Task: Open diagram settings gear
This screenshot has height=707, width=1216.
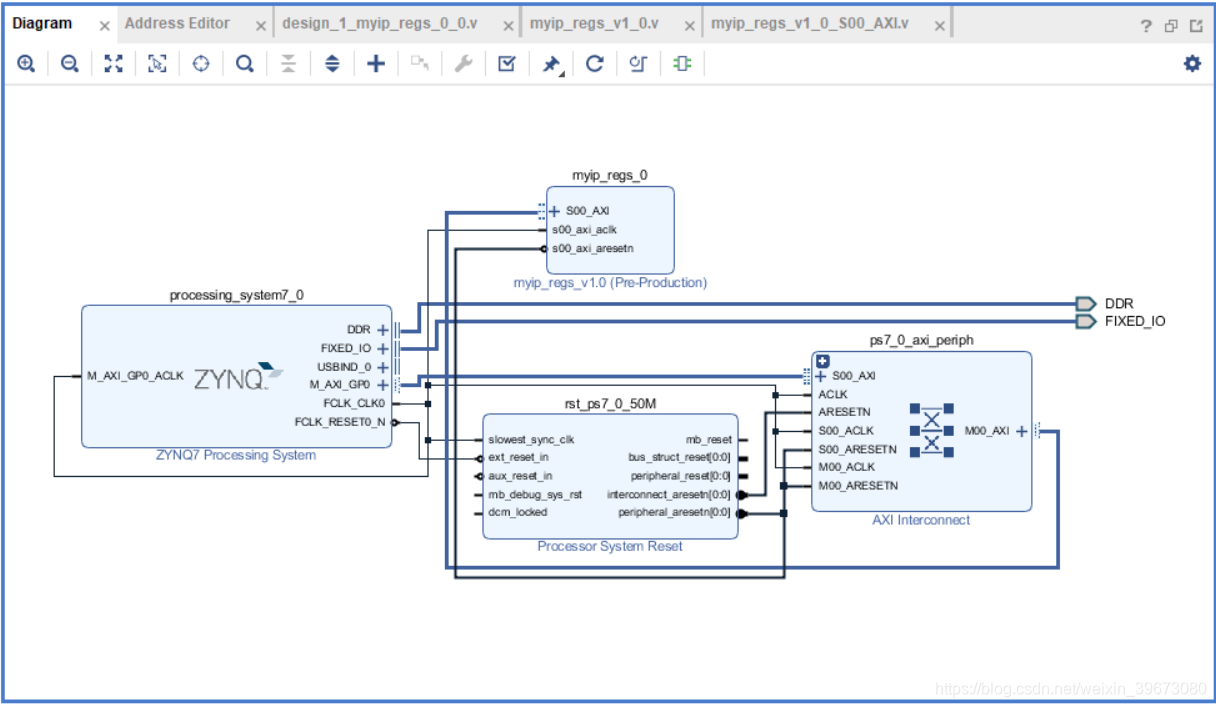Action: click(1192, 64)
